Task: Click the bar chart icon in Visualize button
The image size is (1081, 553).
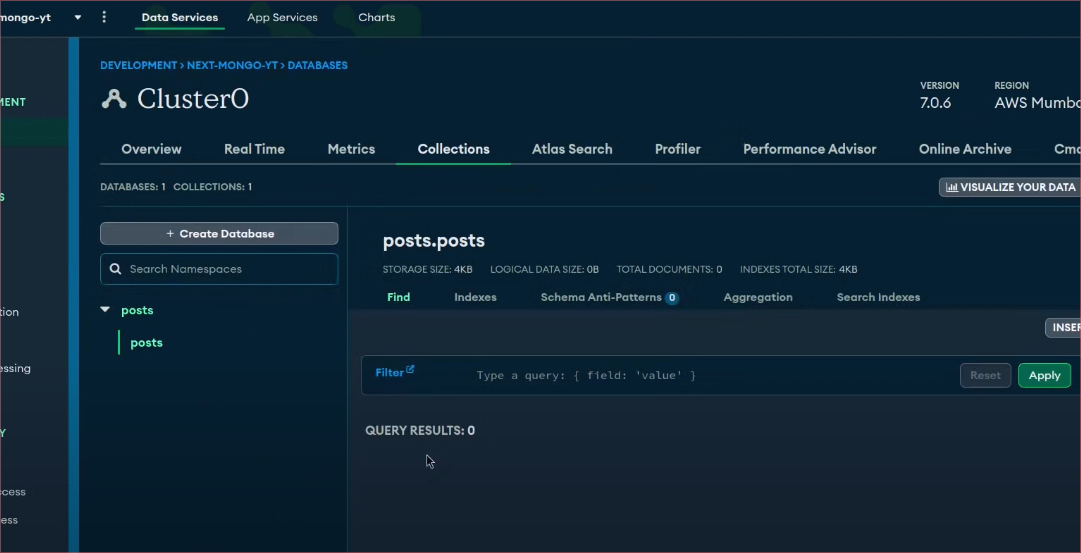Action: point(951,187)
